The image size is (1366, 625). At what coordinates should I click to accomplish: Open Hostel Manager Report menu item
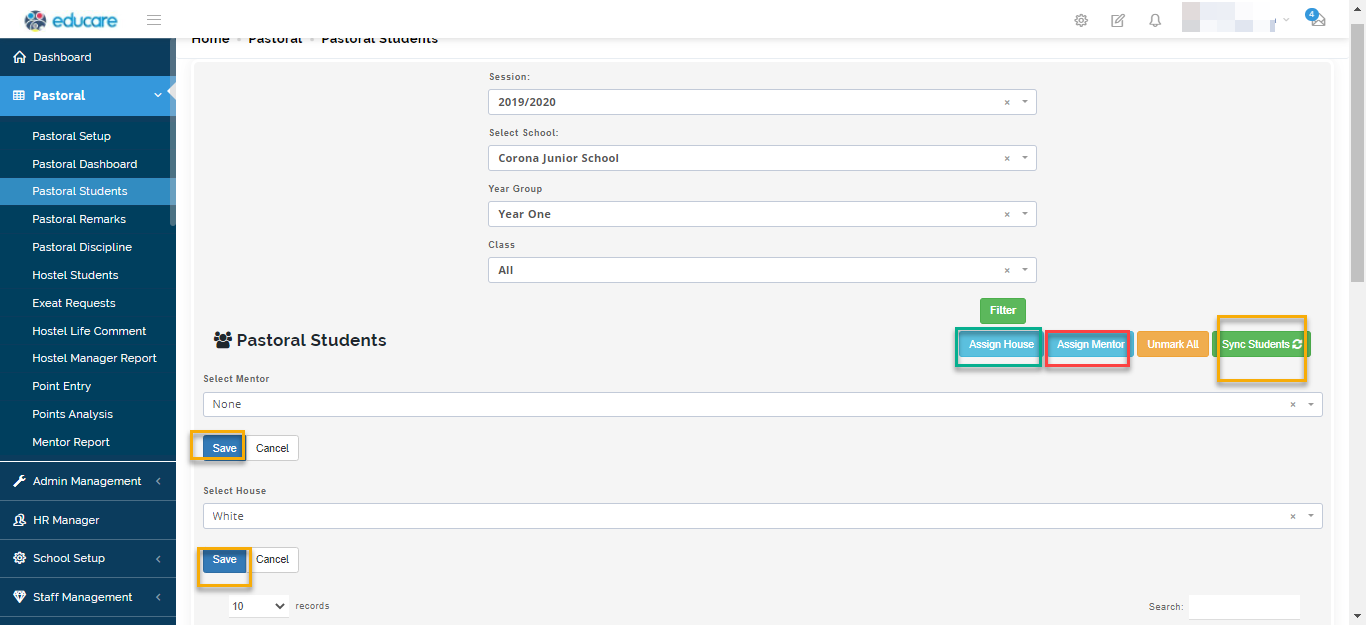coord(94,358)
